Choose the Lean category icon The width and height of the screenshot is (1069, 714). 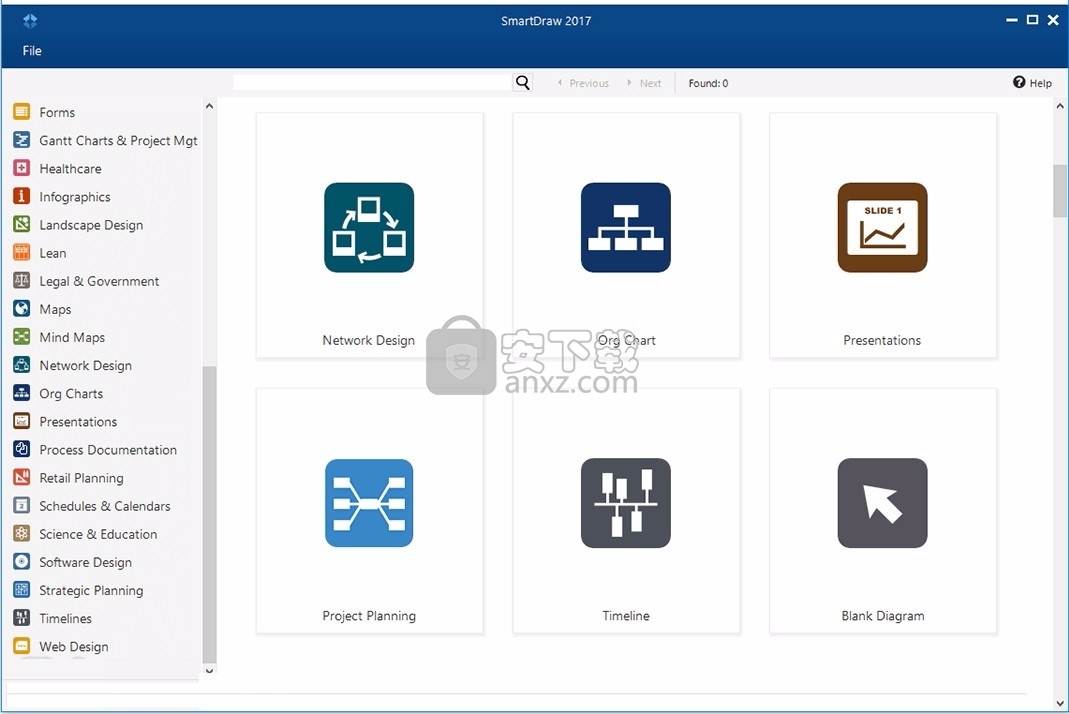point(22,252)
